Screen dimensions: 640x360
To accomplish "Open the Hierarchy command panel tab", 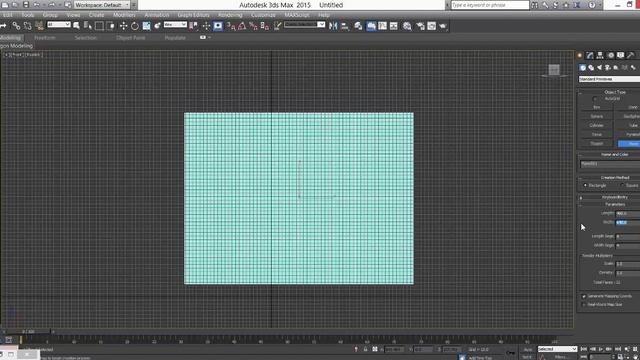I will coord(600,55).
